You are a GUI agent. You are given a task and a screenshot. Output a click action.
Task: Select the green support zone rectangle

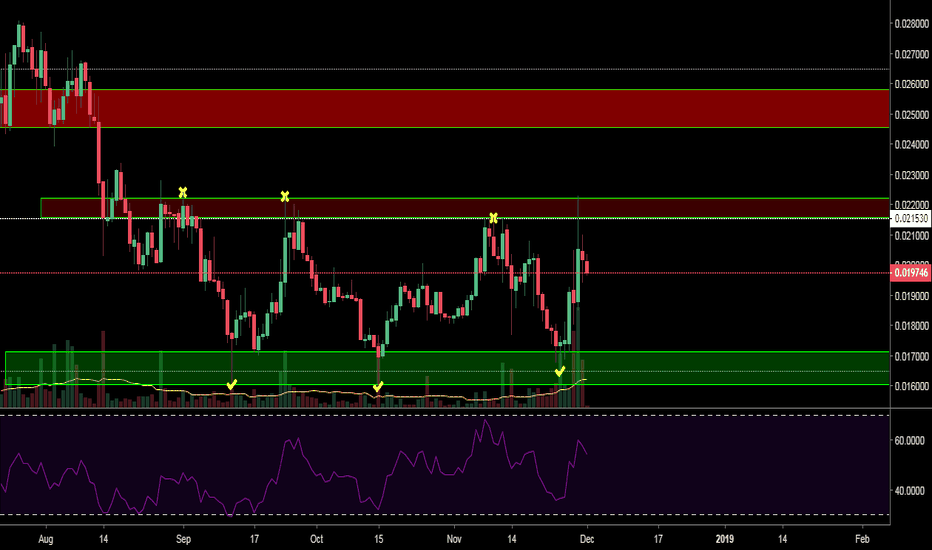pos(447,368)
